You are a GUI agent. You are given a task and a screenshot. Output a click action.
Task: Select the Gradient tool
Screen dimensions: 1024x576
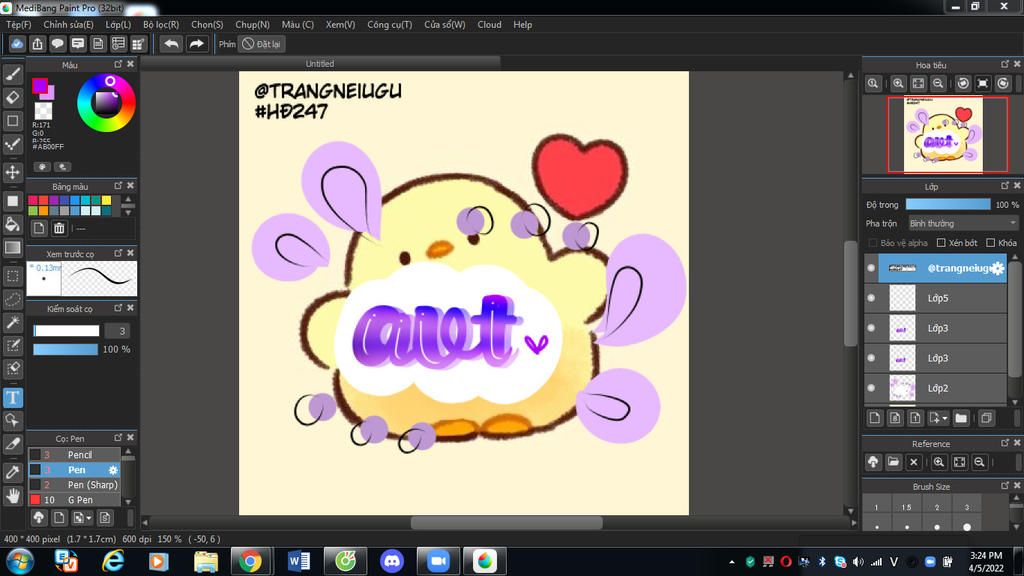pyautogui.click(x=12, y=248)
